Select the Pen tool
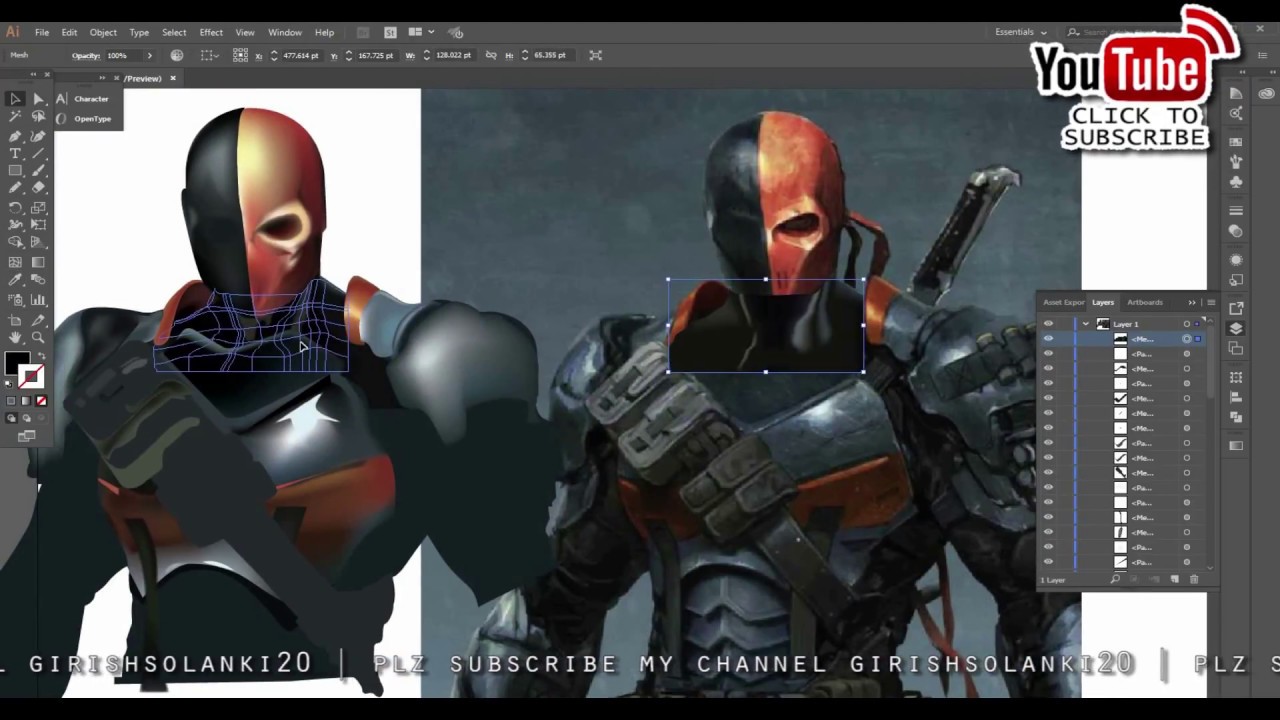This screenshot has height=720, width=1280. coord(15,136)
